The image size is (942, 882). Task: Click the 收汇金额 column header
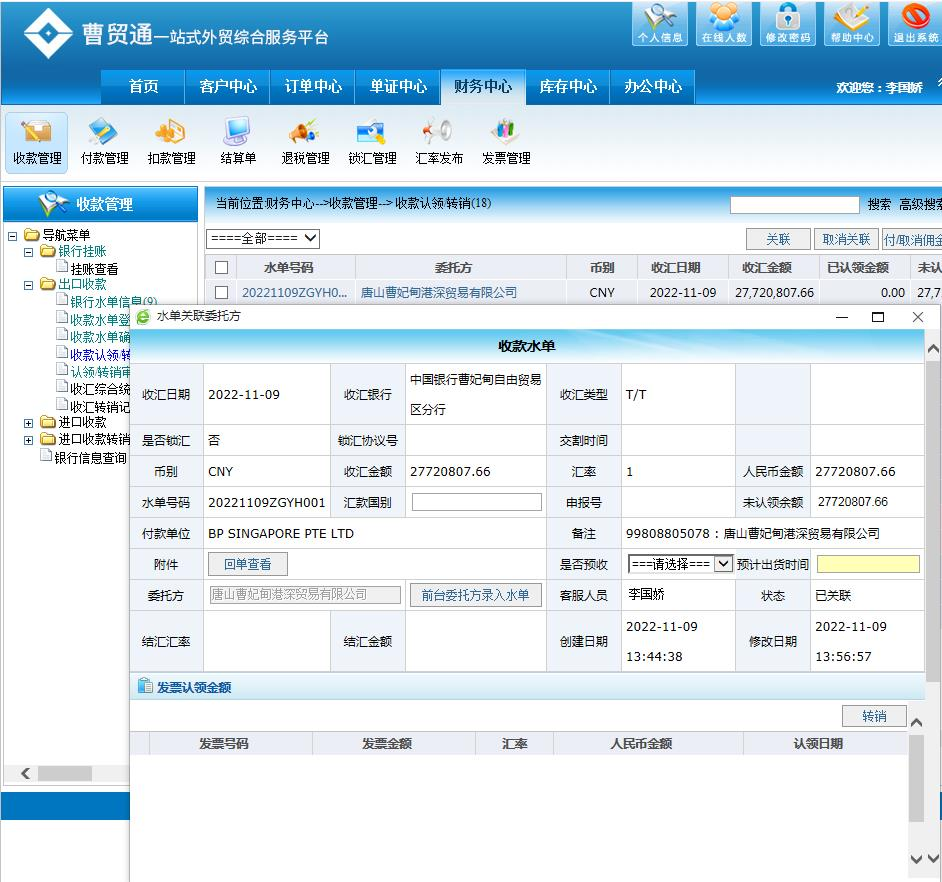pos(767,267)
